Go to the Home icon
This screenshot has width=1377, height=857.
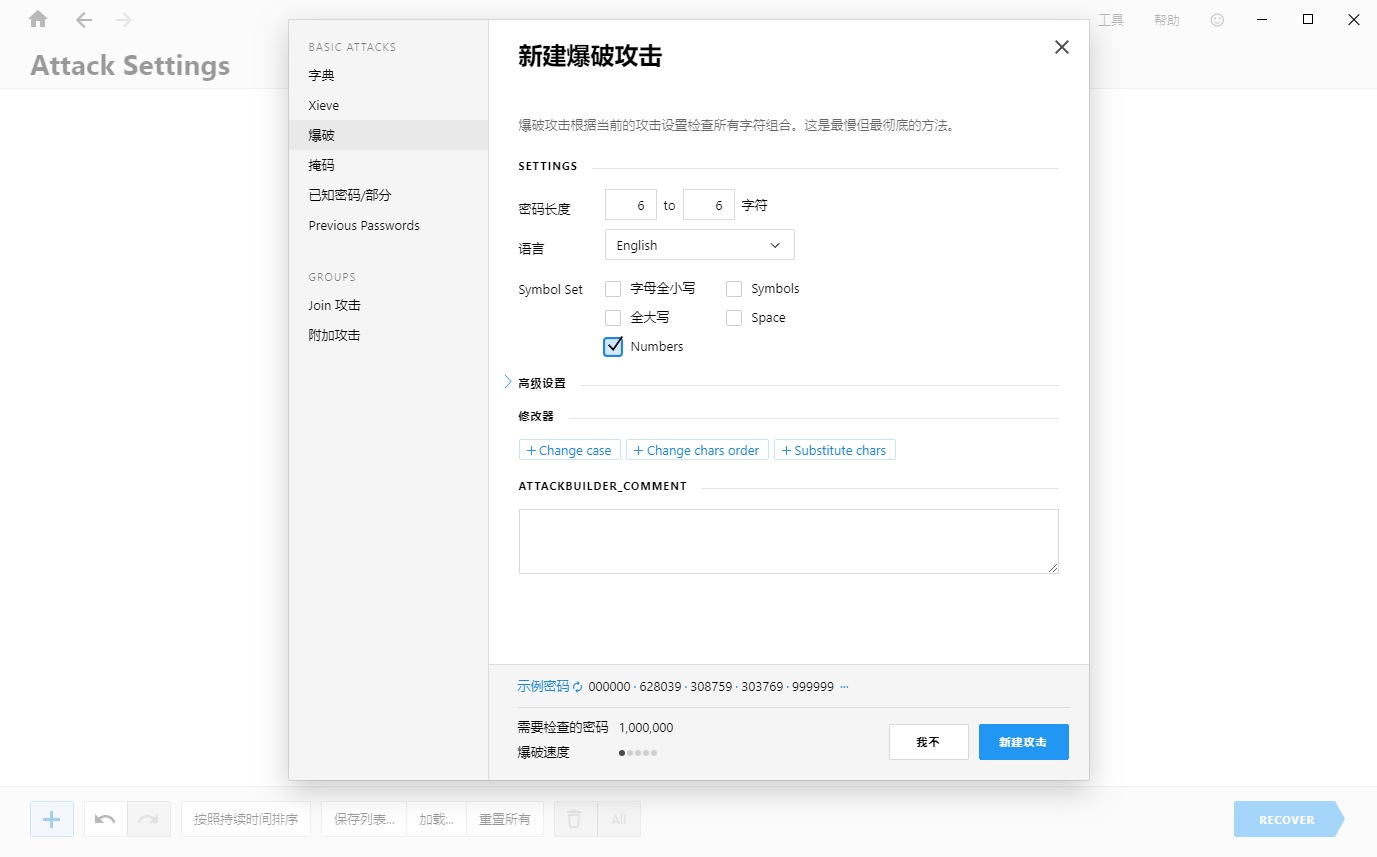point(38,19)
